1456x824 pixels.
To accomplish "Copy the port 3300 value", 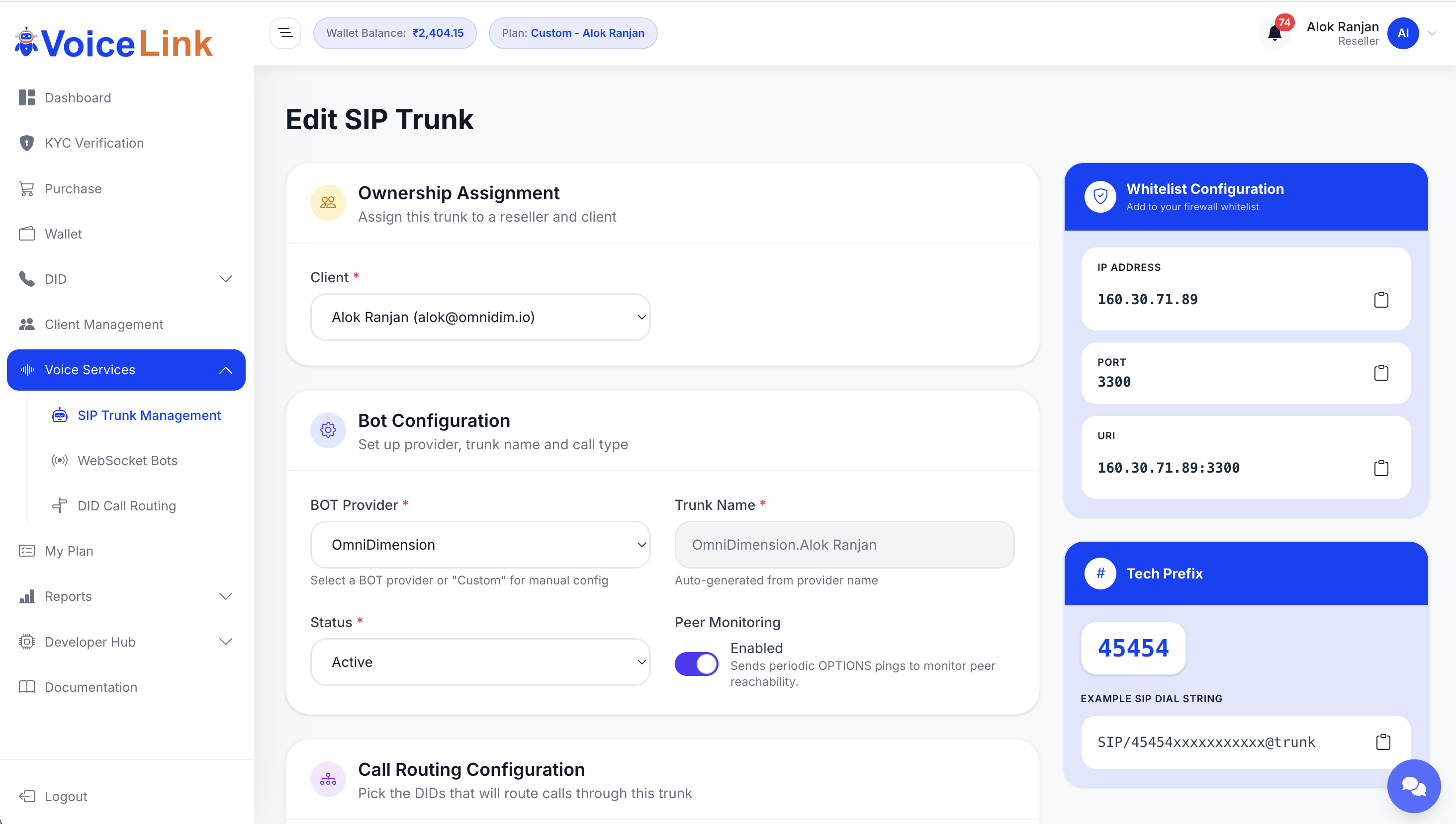I will tap(1381, 372).
